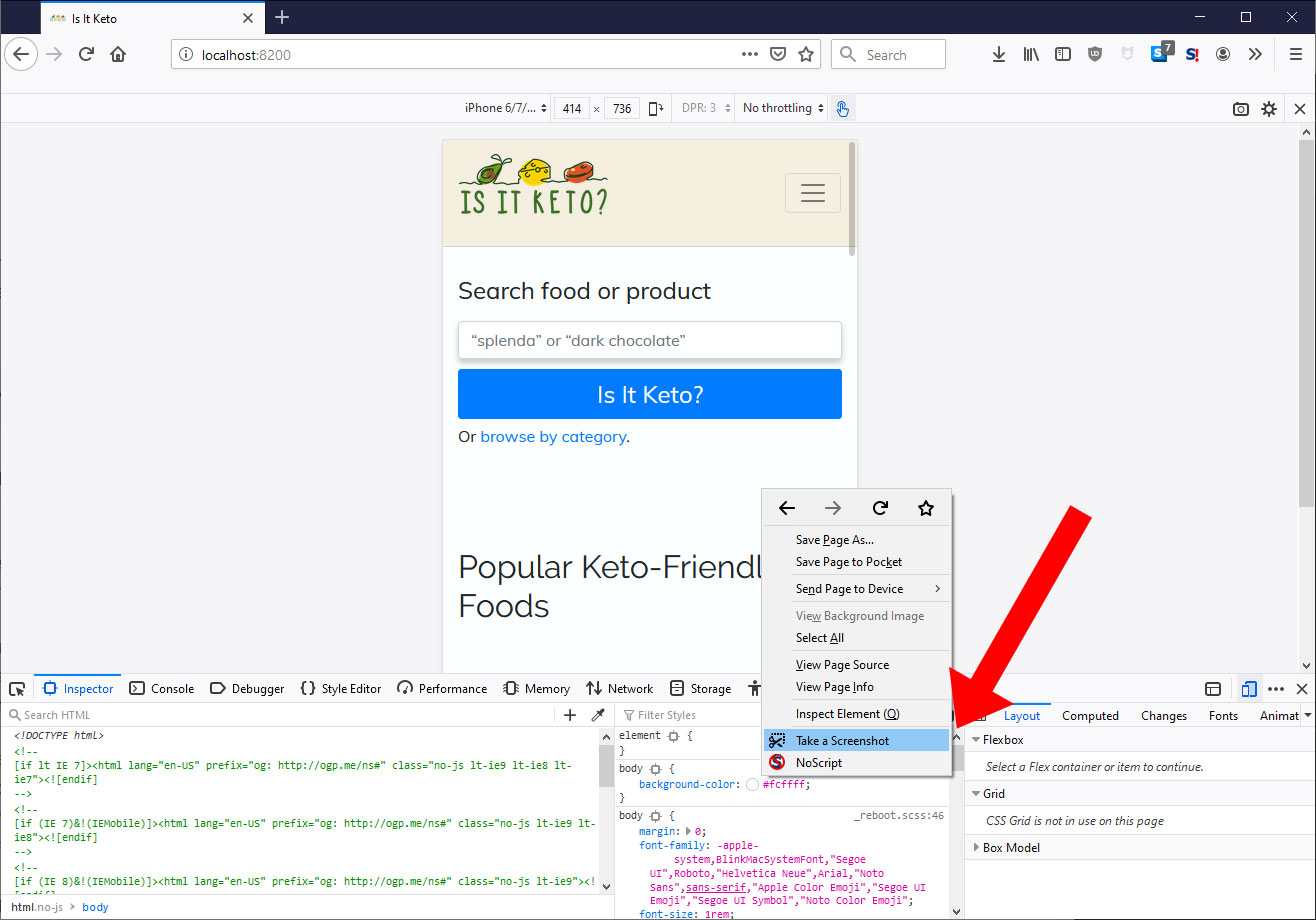Focus the Search HTML box
The image size is (1316, 920).
[280, 715]
